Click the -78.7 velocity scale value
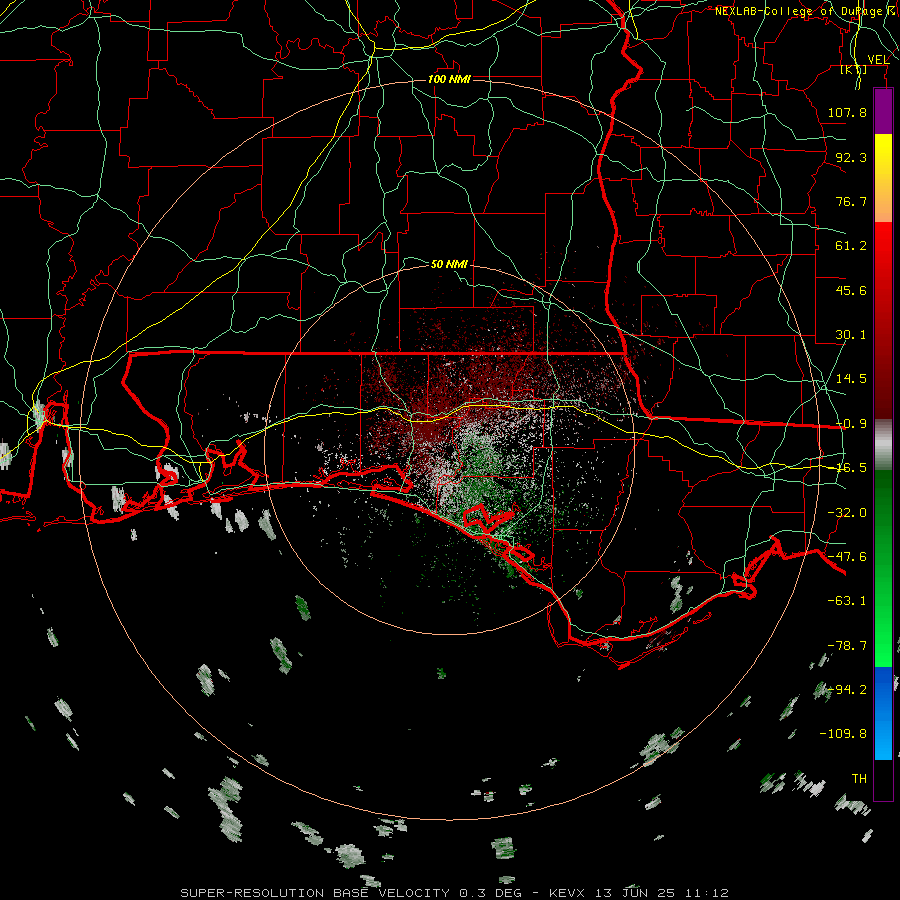 (x=847, y=646)
